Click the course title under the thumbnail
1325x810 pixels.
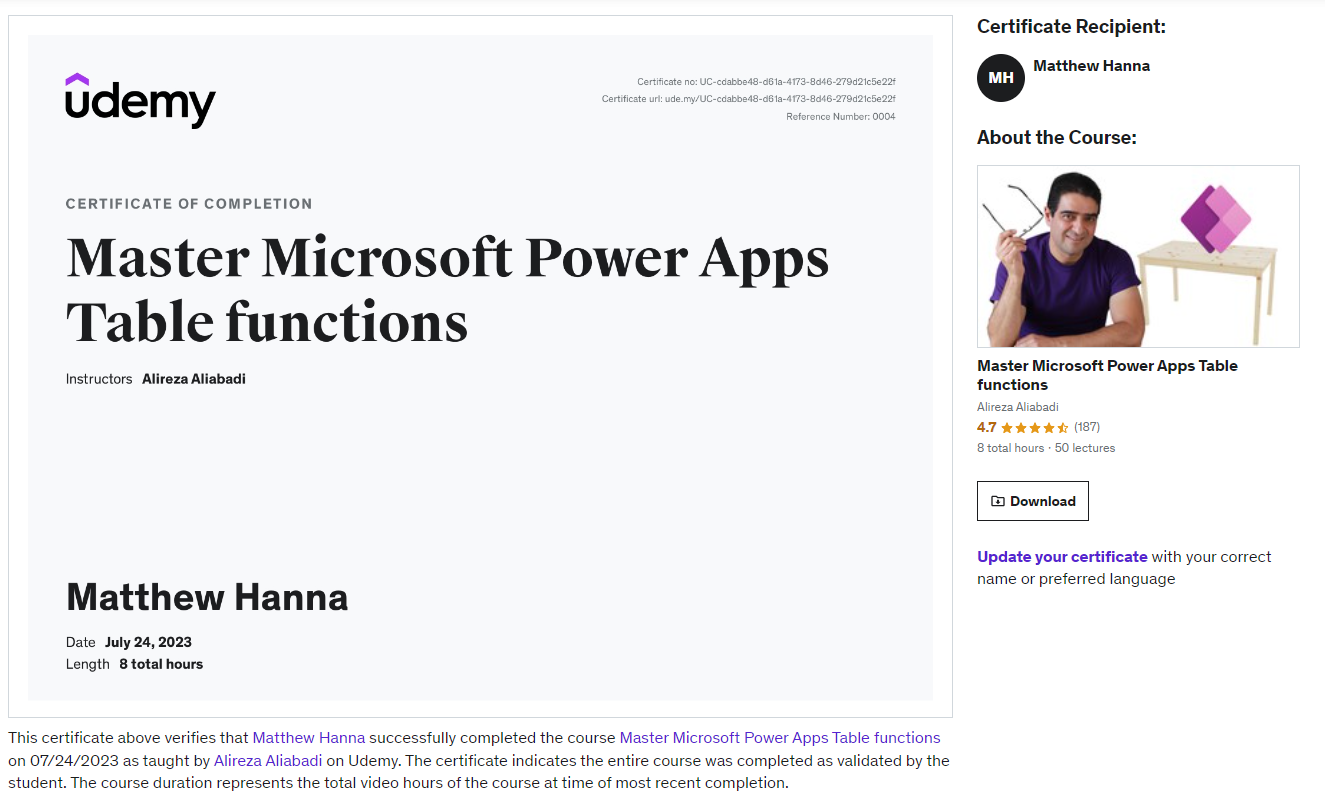1107,375
